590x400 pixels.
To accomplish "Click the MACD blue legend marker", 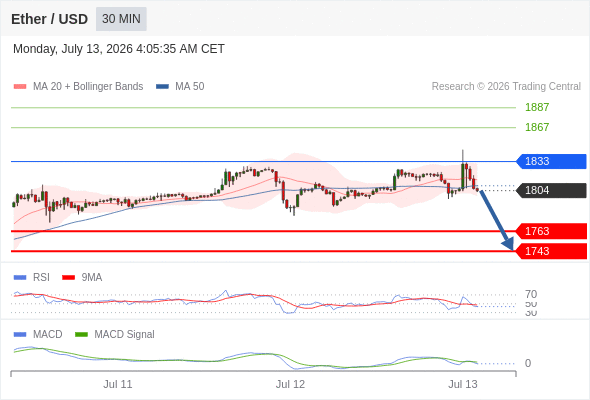I will pyautogui.click(x=20, y=335).
